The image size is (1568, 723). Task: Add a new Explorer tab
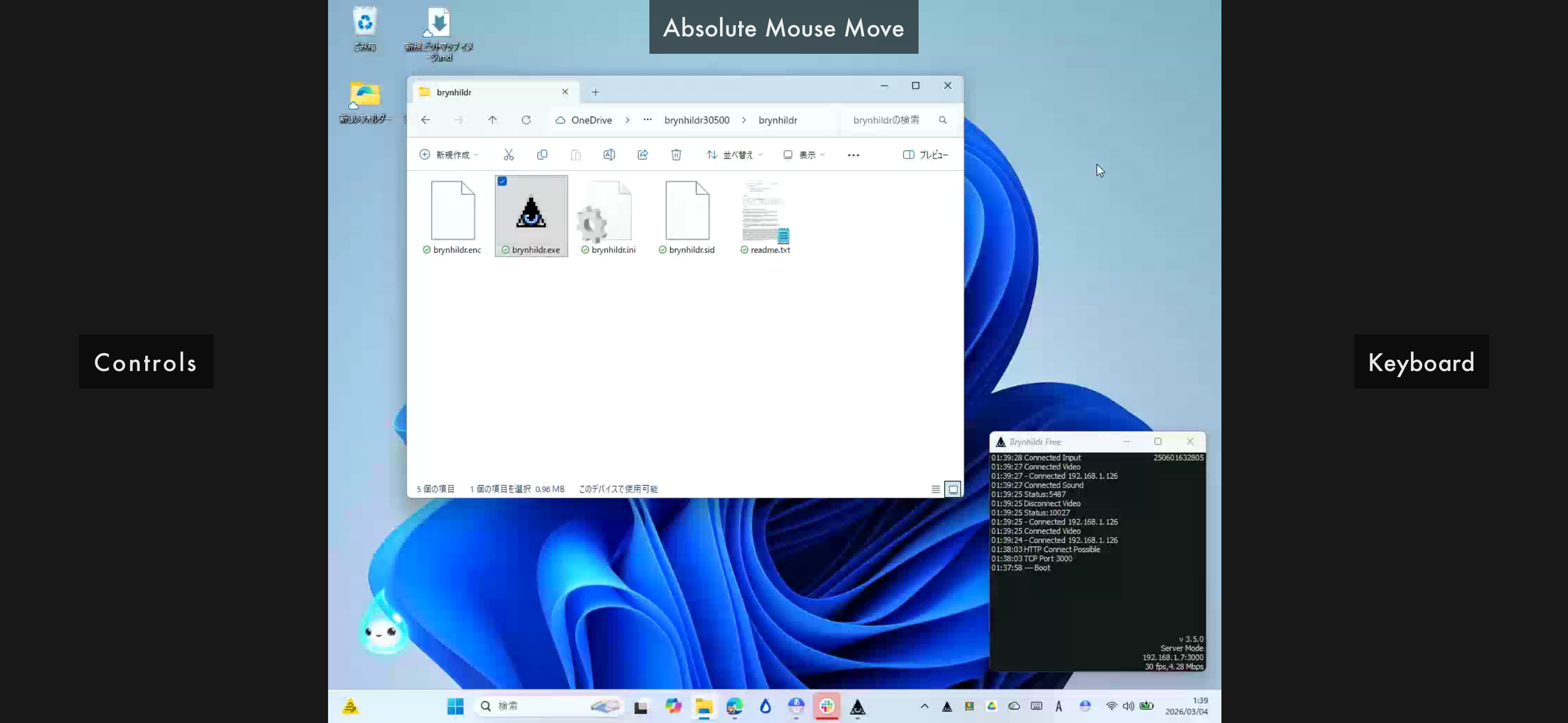(596, 92)
